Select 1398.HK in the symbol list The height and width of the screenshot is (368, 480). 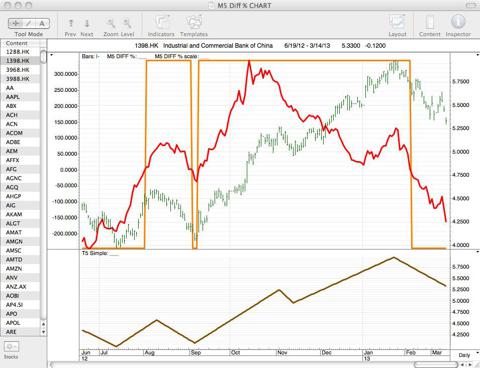21,61
